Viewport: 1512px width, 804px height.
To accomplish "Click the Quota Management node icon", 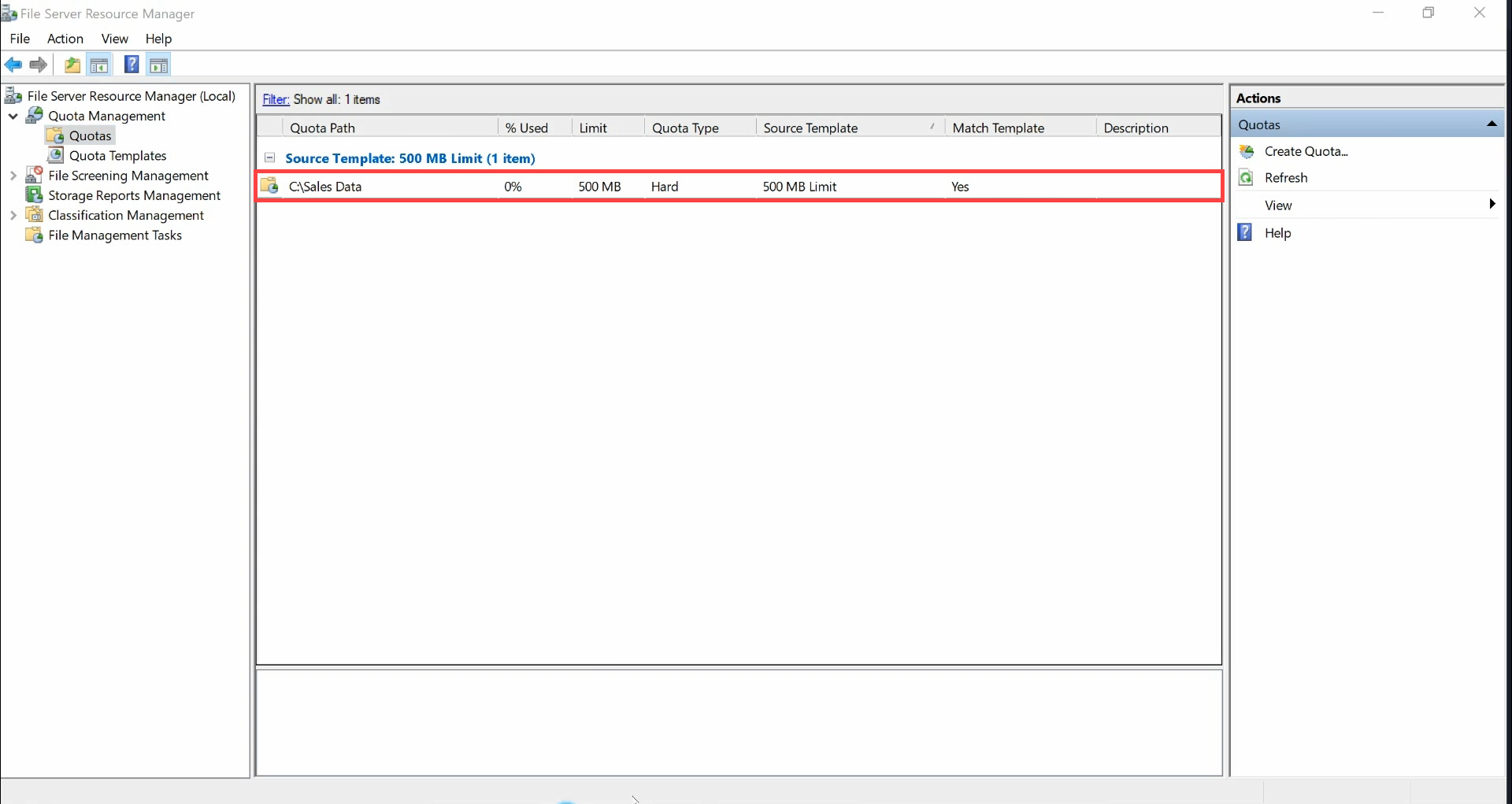I will coord(35,116).
